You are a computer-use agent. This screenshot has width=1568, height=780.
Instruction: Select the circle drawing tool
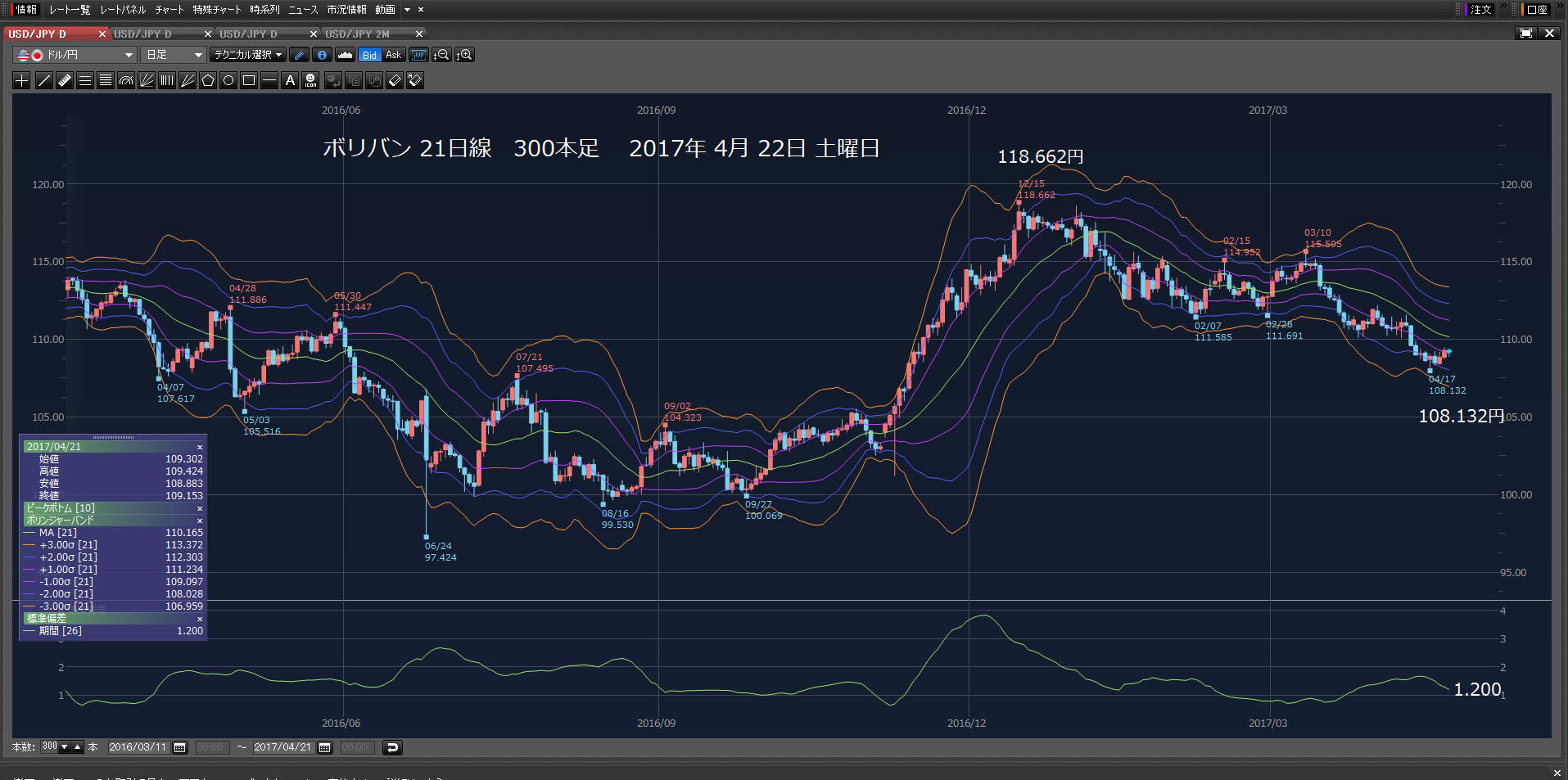pos(228,80)
